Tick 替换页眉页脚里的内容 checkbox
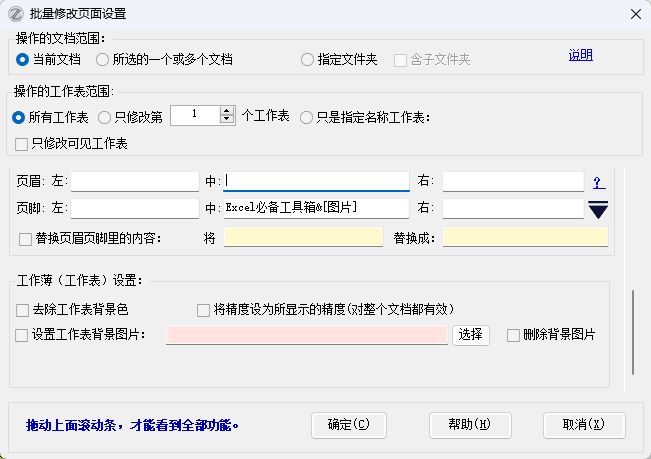The width and height of the screenshot is (651, 459). point(25,239)
